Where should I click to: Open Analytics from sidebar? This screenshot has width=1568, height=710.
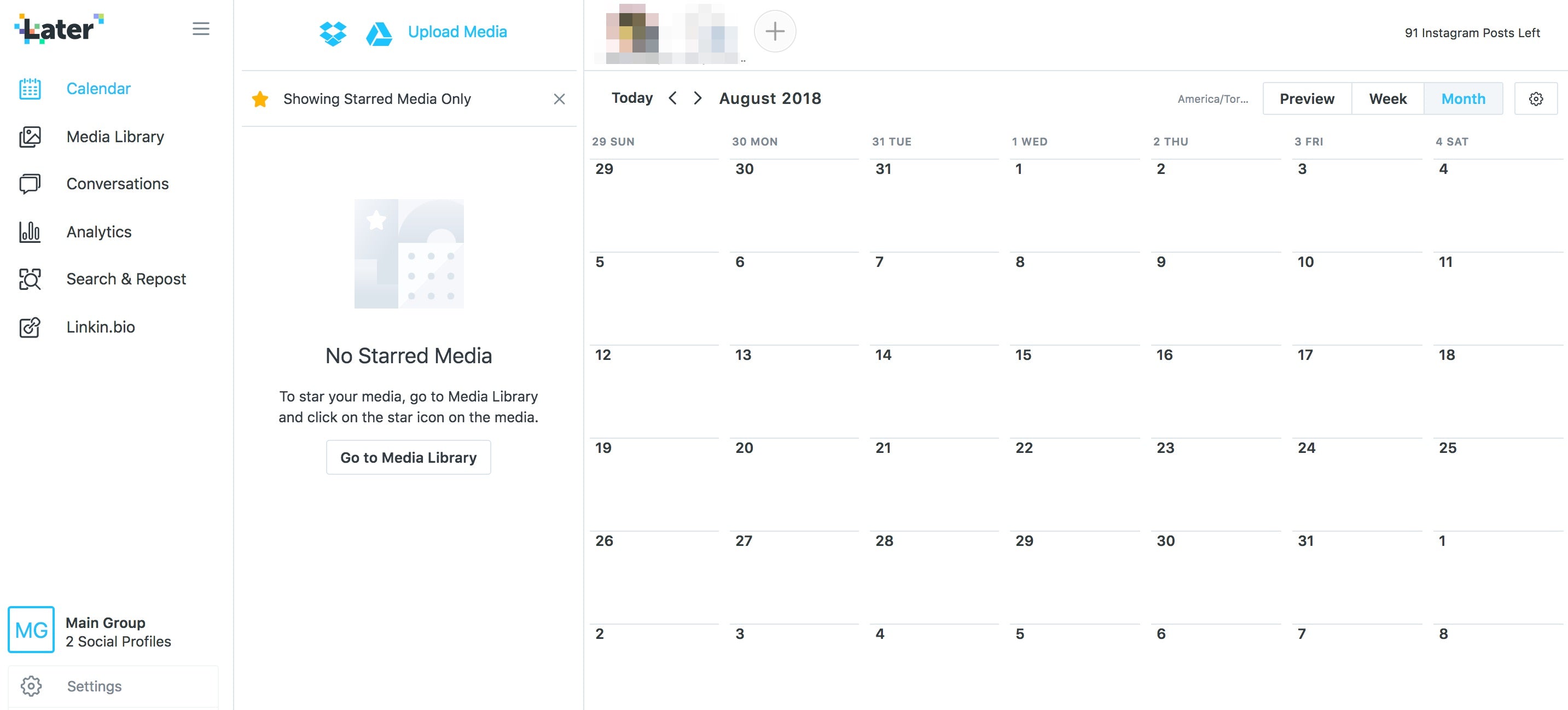(99, 230)
